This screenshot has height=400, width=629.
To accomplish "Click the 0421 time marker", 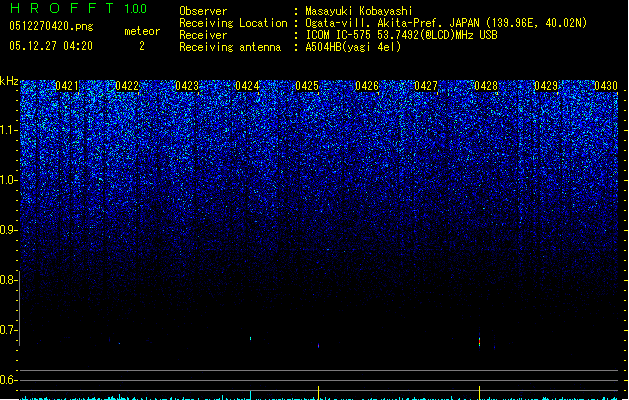I will (x=67, y=86).
